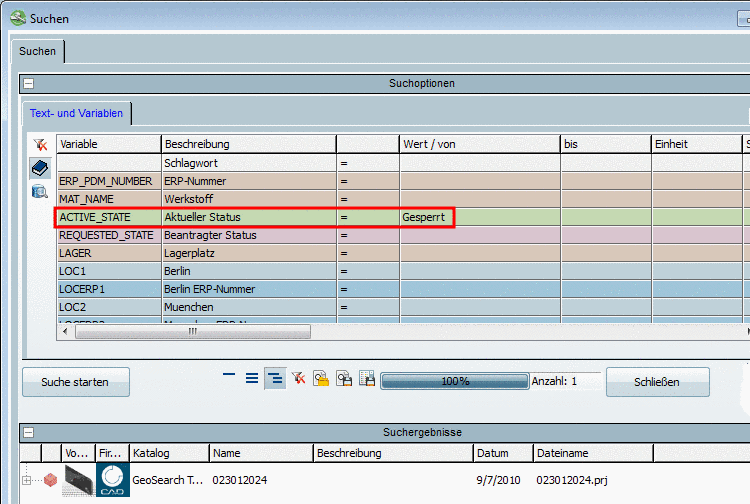Click the Datum column header in results
The image size is (750, 504).
(503, 453)
